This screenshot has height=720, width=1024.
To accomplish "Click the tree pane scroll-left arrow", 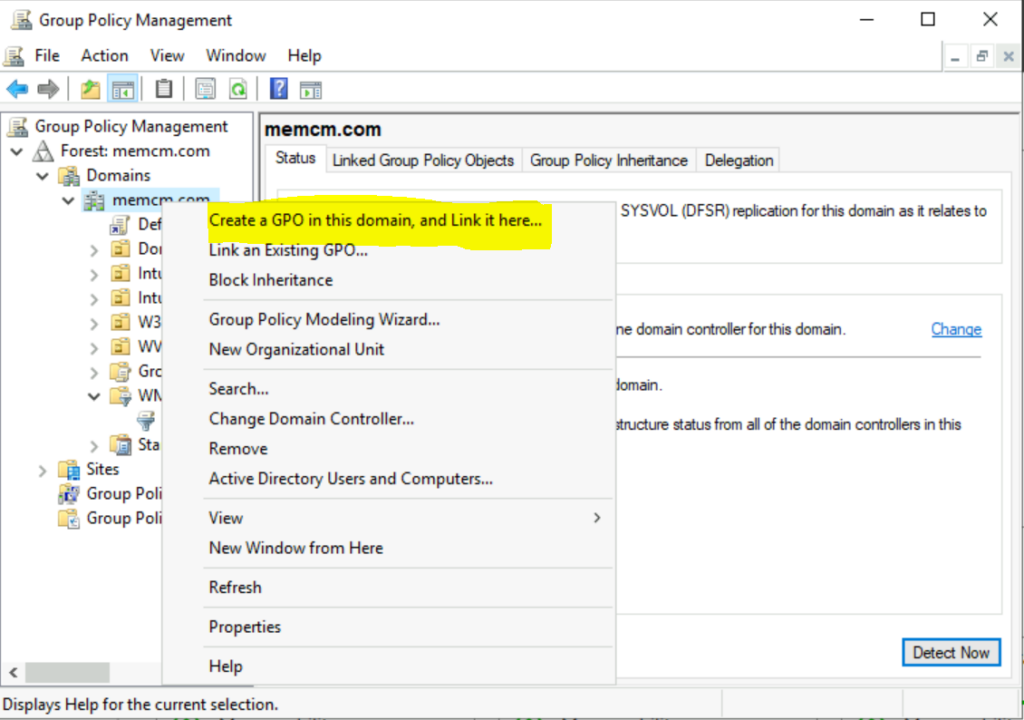I will point(14,672).
